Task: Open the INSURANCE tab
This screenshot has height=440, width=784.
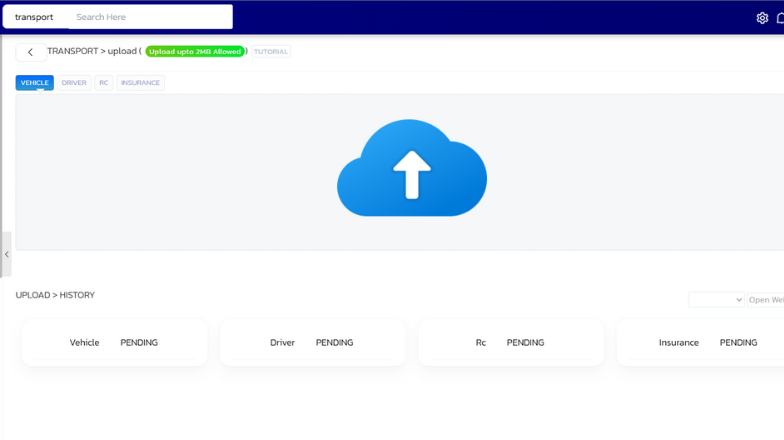Action: click(140, 83)
